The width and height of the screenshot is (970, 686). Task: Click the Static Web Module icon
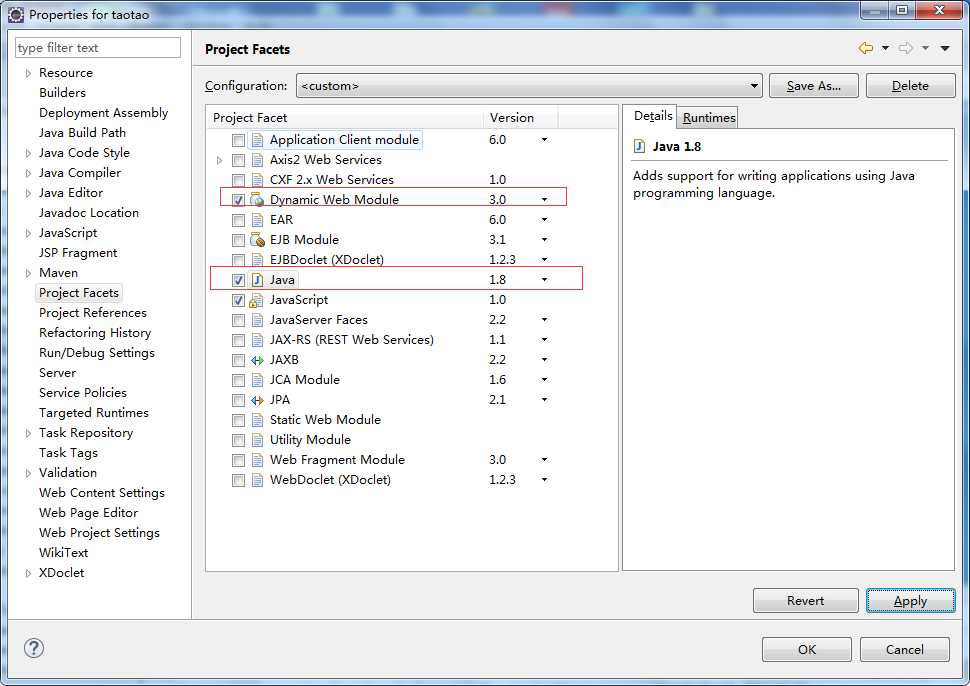(x=257, y=420)
